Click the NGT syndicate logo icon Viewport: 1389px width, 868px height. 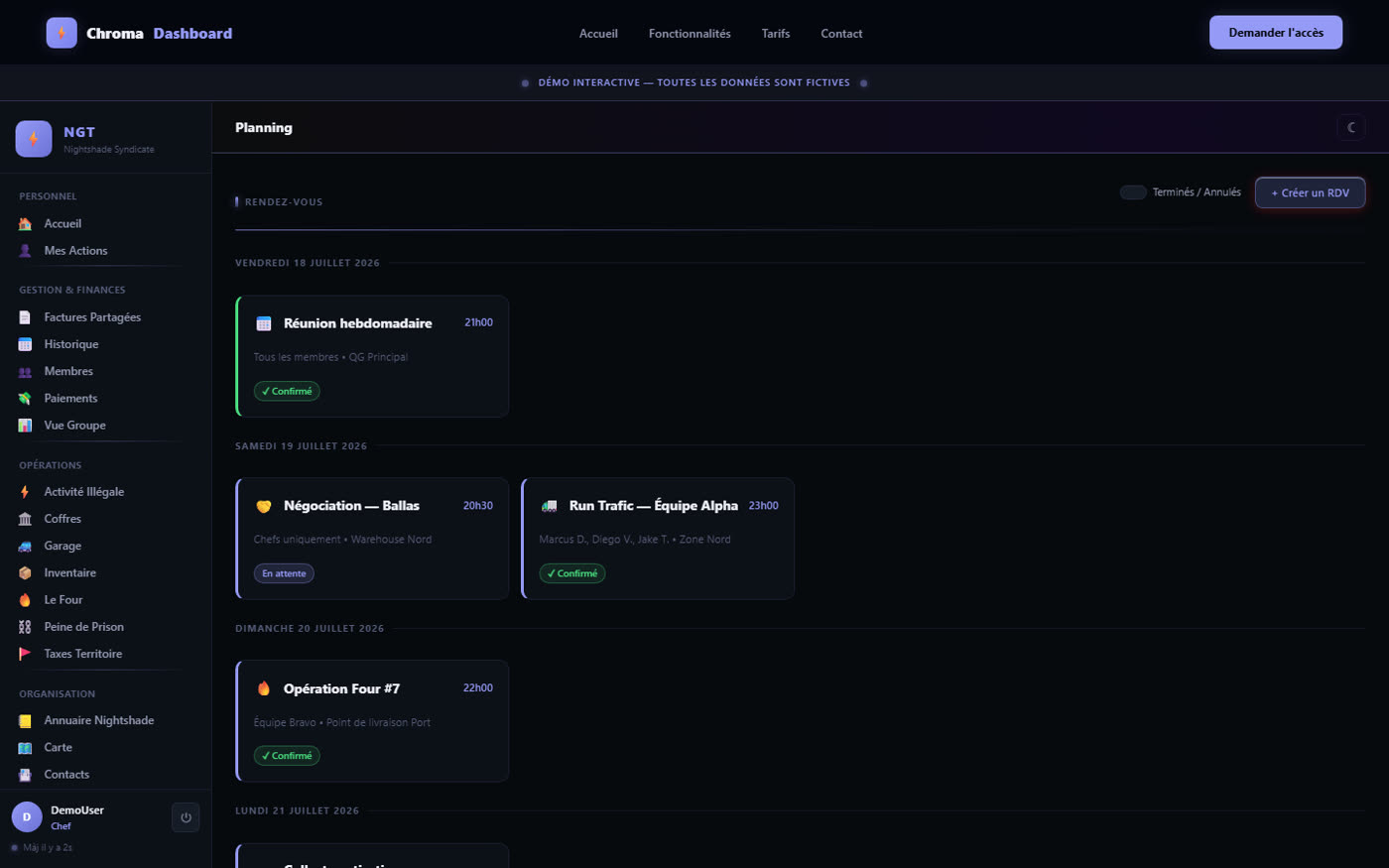(x=34, y=139)
